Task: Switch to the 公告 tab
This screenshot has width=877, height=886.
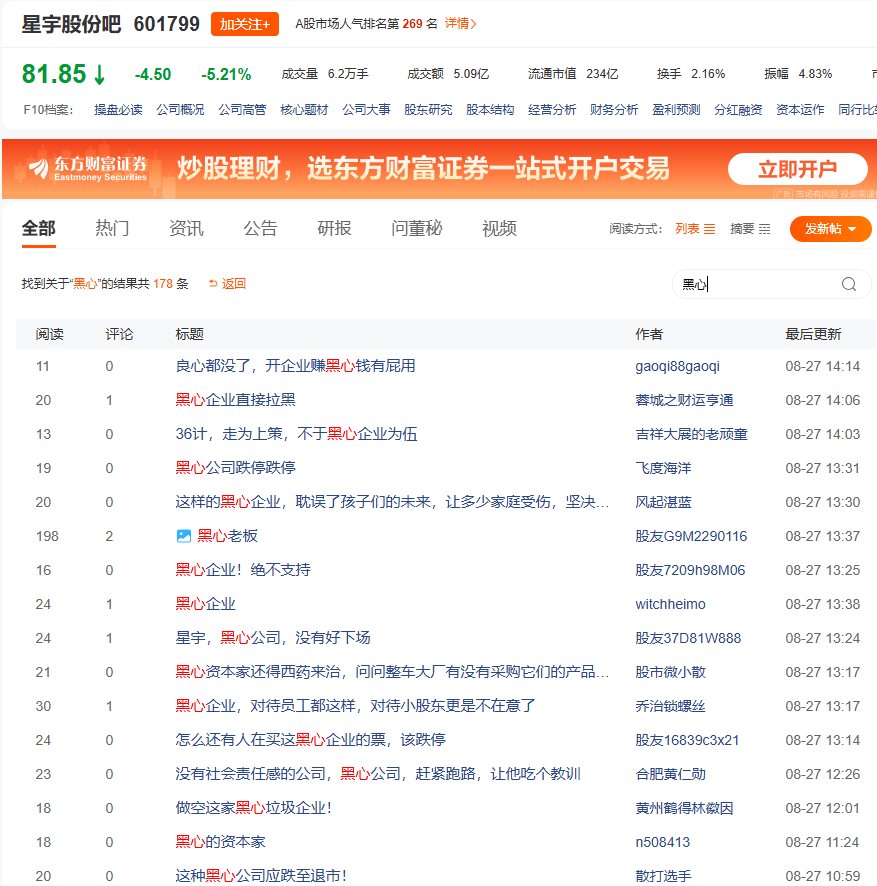Action: (261, 228)
